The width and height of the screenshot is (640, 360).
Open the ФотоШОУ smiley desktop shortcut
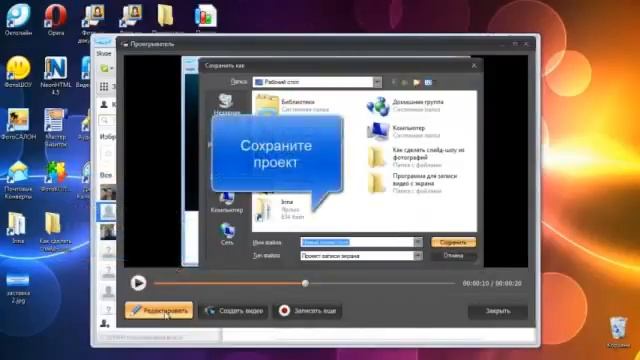click(x=18, y=72)
